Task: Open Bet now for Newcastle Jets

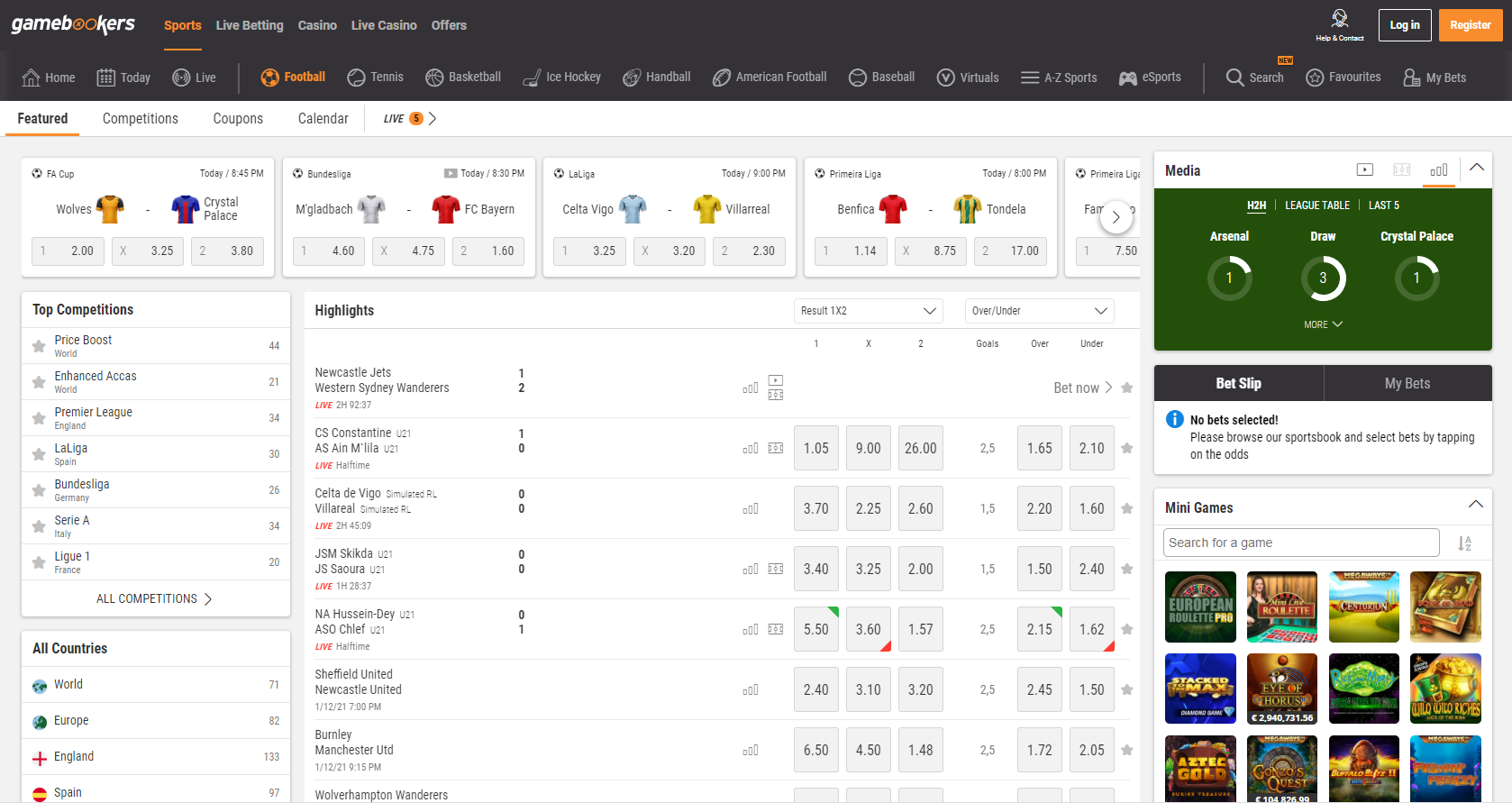Action: click(1082, 388)
